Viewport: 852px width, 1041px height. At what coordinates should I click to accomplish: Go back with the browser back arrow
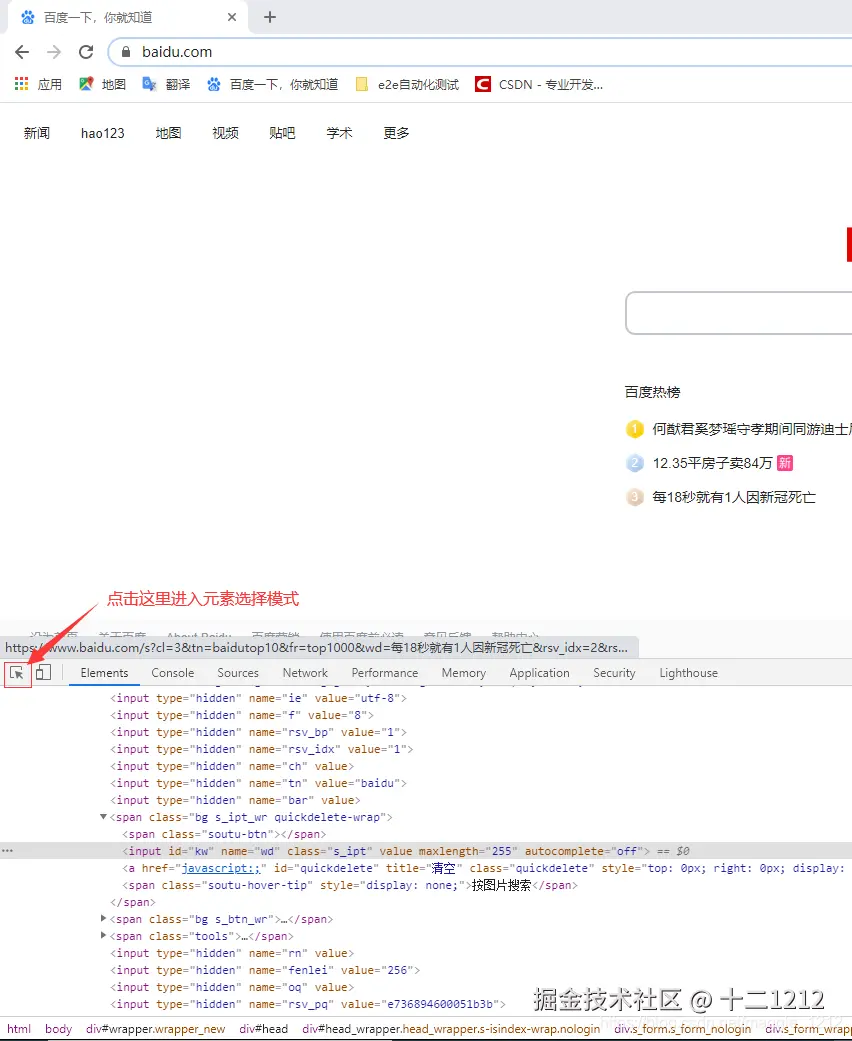point(22,52)
